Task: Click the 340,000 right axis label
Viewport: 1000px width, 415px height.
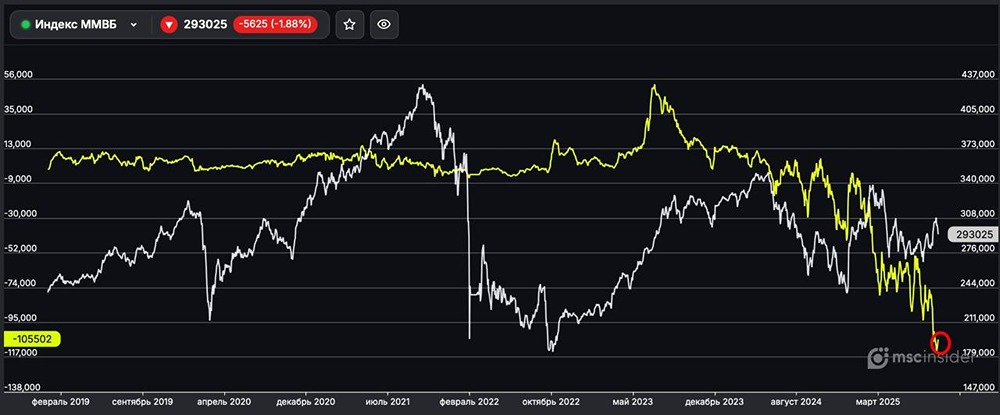Action: 979,179
